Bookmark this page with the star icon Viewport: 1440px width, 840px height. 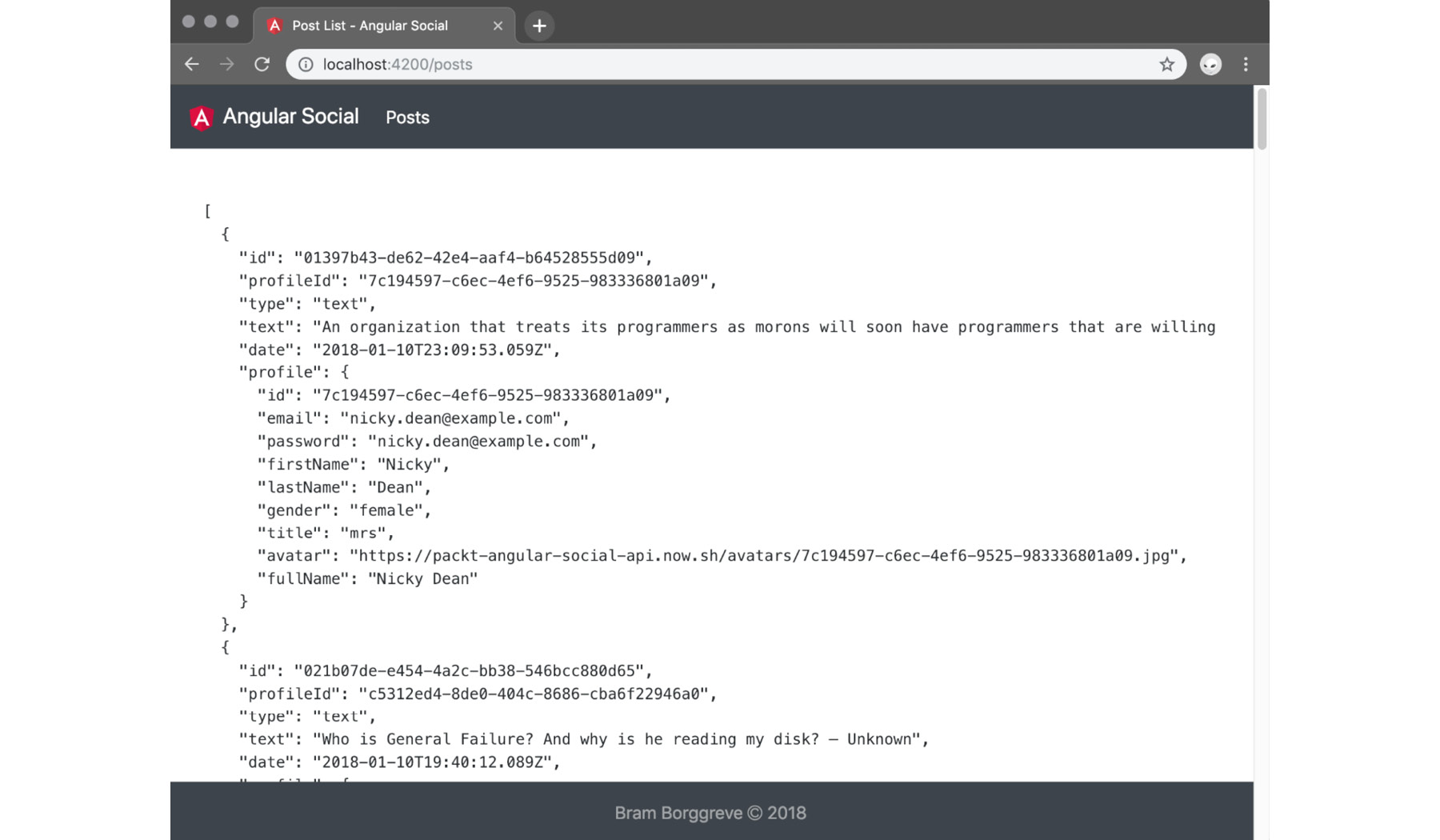[1166, 64]
